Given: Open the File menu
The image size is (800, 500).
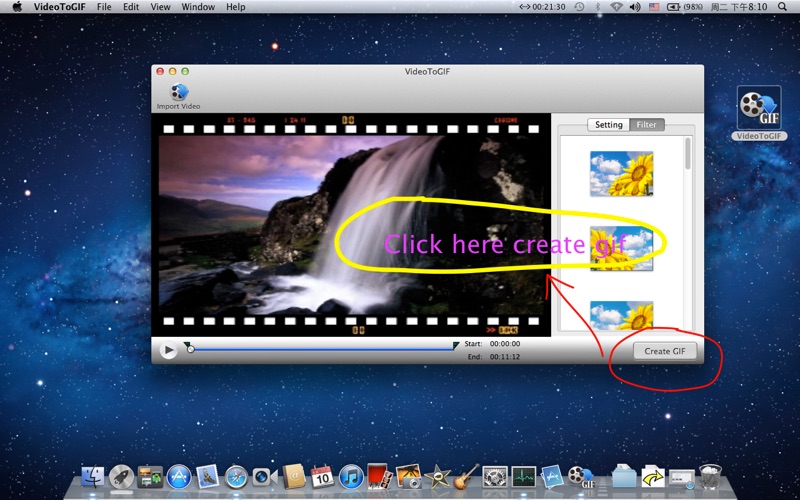Looking at the screenshot, I should [104, 7].
